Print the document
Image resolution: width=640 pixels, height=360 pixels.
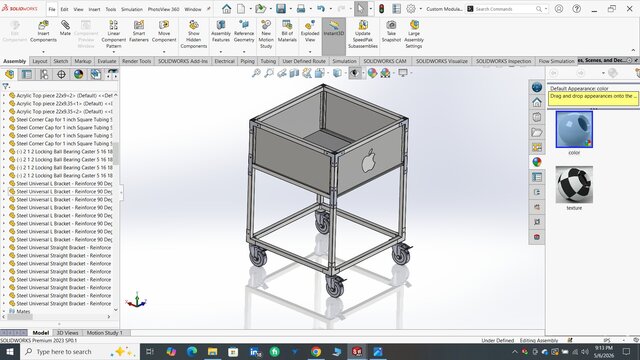pos(301,9)
